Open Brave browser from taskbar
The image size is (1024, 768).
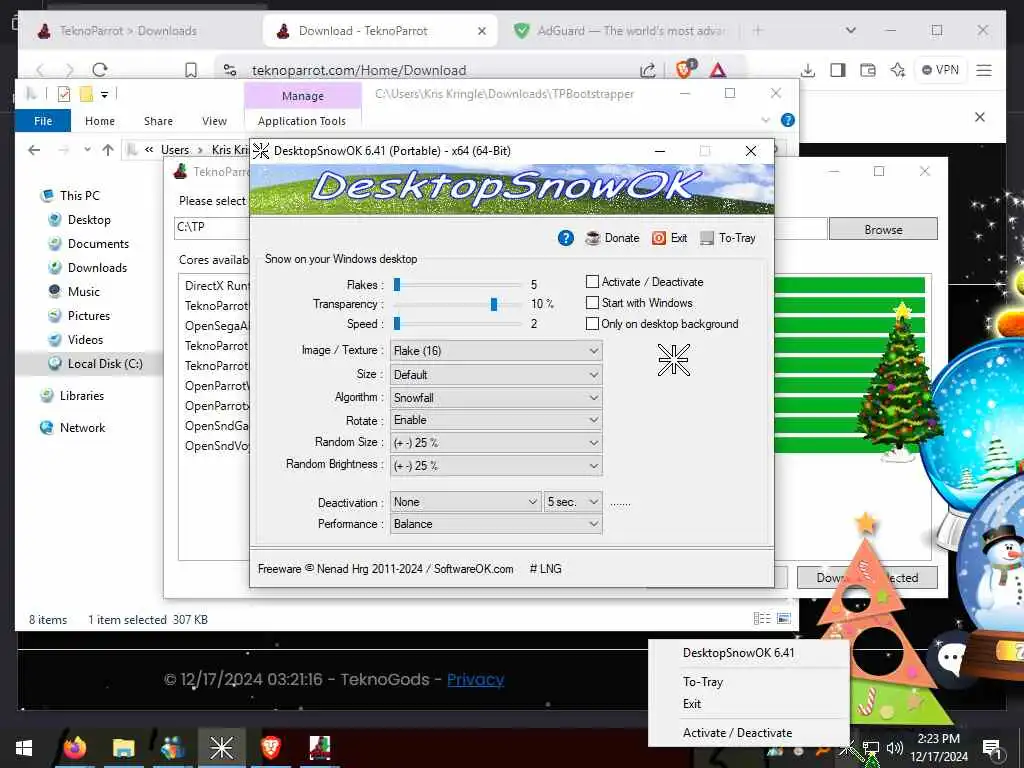[270, 747]
